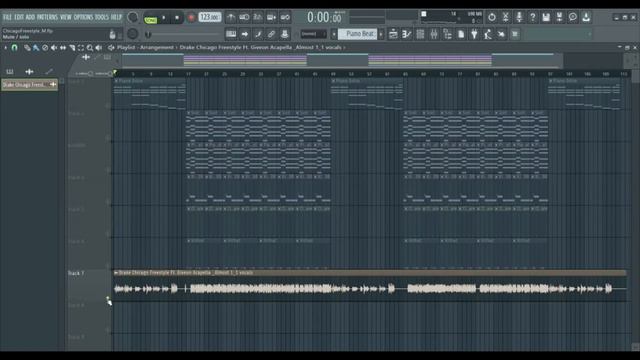The image size is (640, 360).
Task: Toggle the countdown before recording icon
Action: click(258, 17)
